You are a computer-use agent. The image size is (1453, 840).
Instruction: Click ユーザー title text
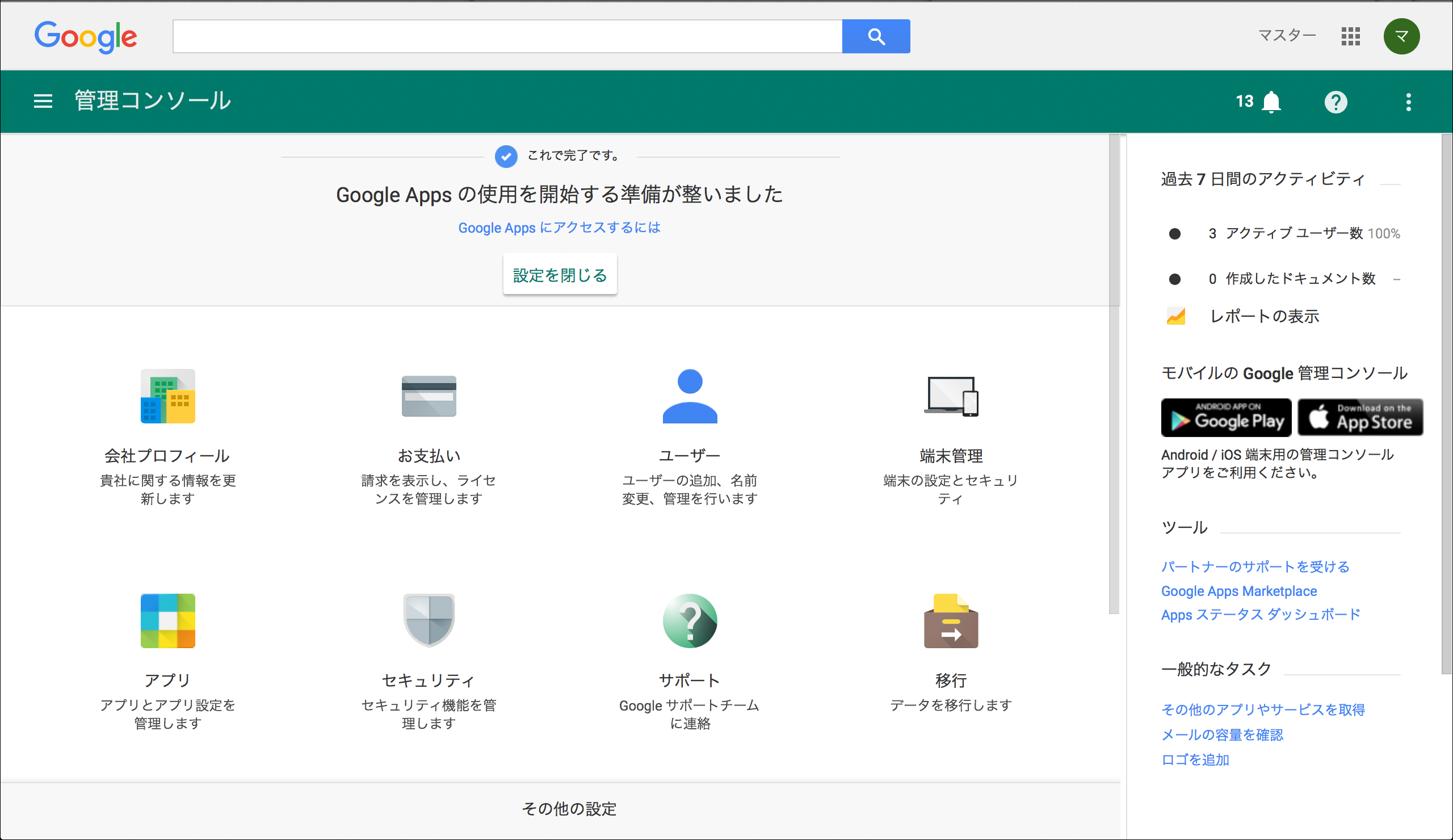(690, 455)
